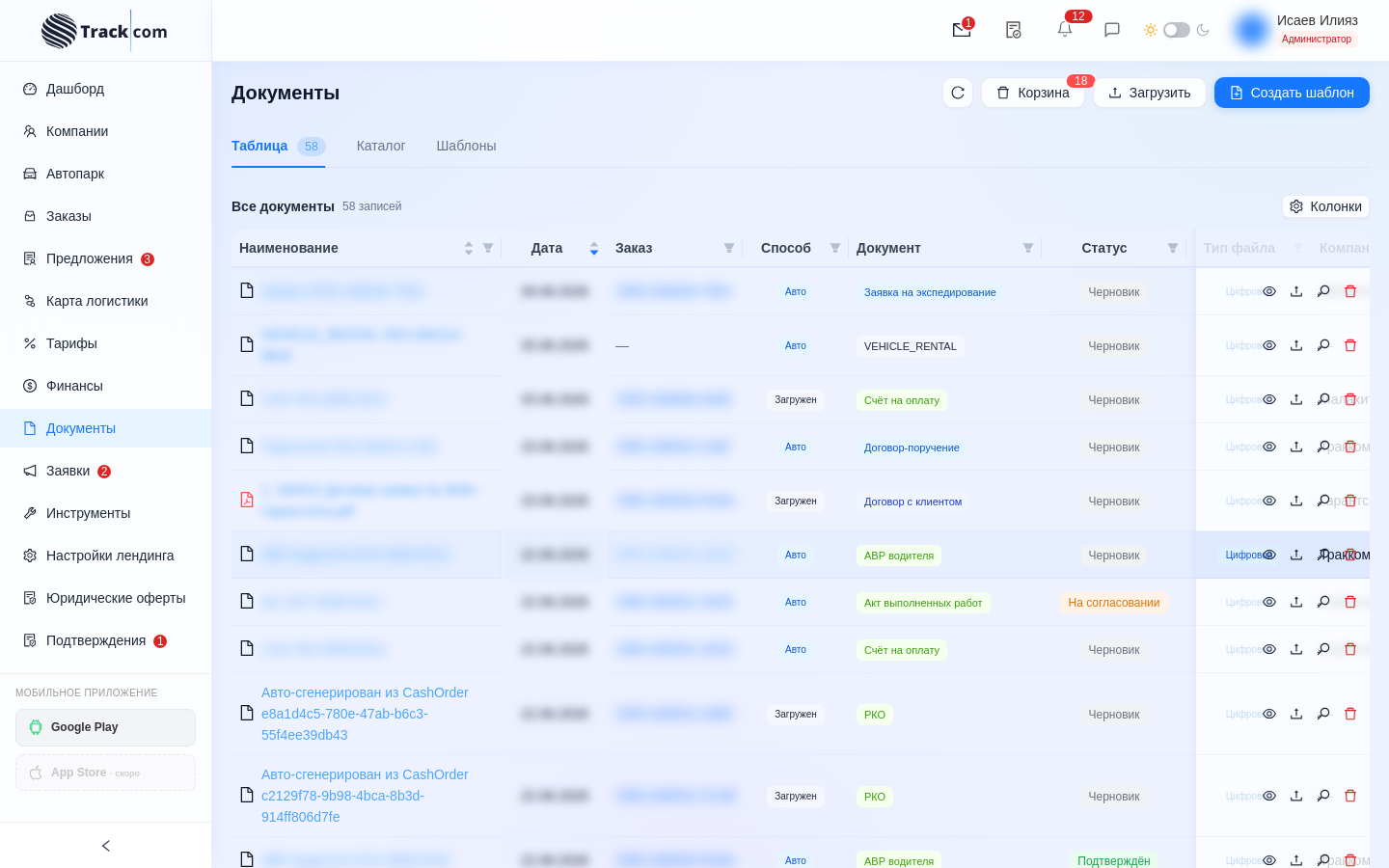Image resolution: width=1389 pixels, height=868 pixels.
Task: Click Создать шаблон button
Action: click(x=1292, y=93)
